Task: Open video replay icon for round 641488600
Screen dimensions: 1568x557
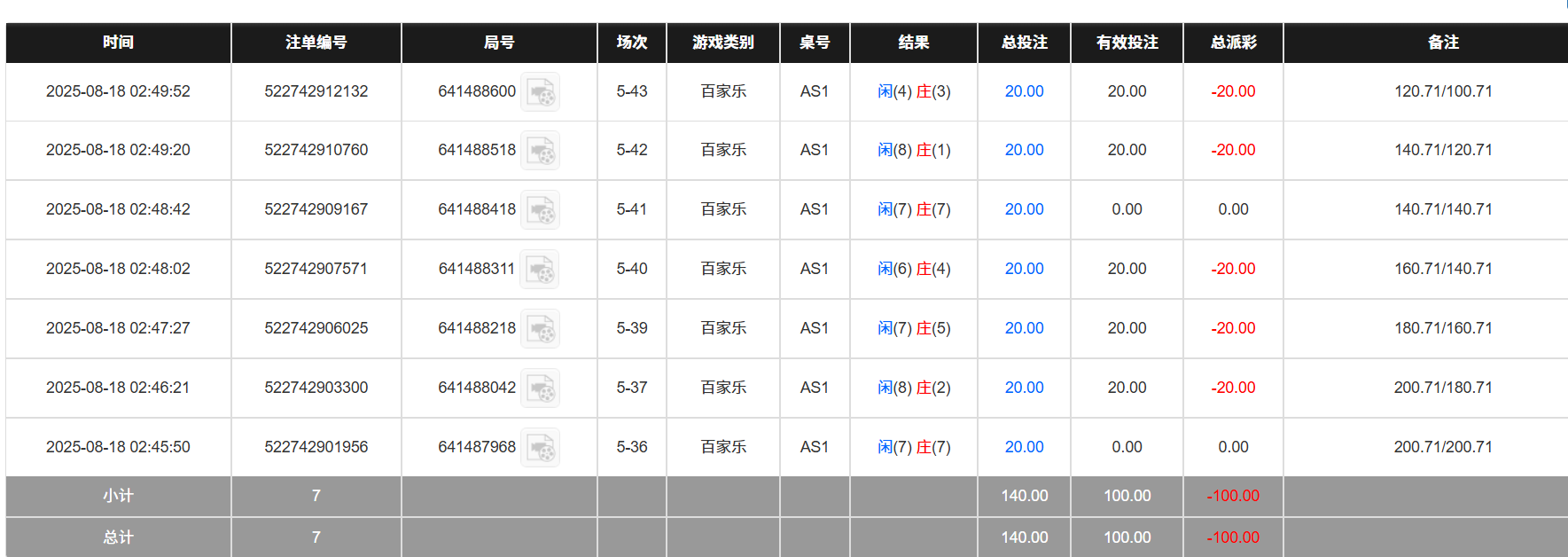Action: [x=540, y=92]
